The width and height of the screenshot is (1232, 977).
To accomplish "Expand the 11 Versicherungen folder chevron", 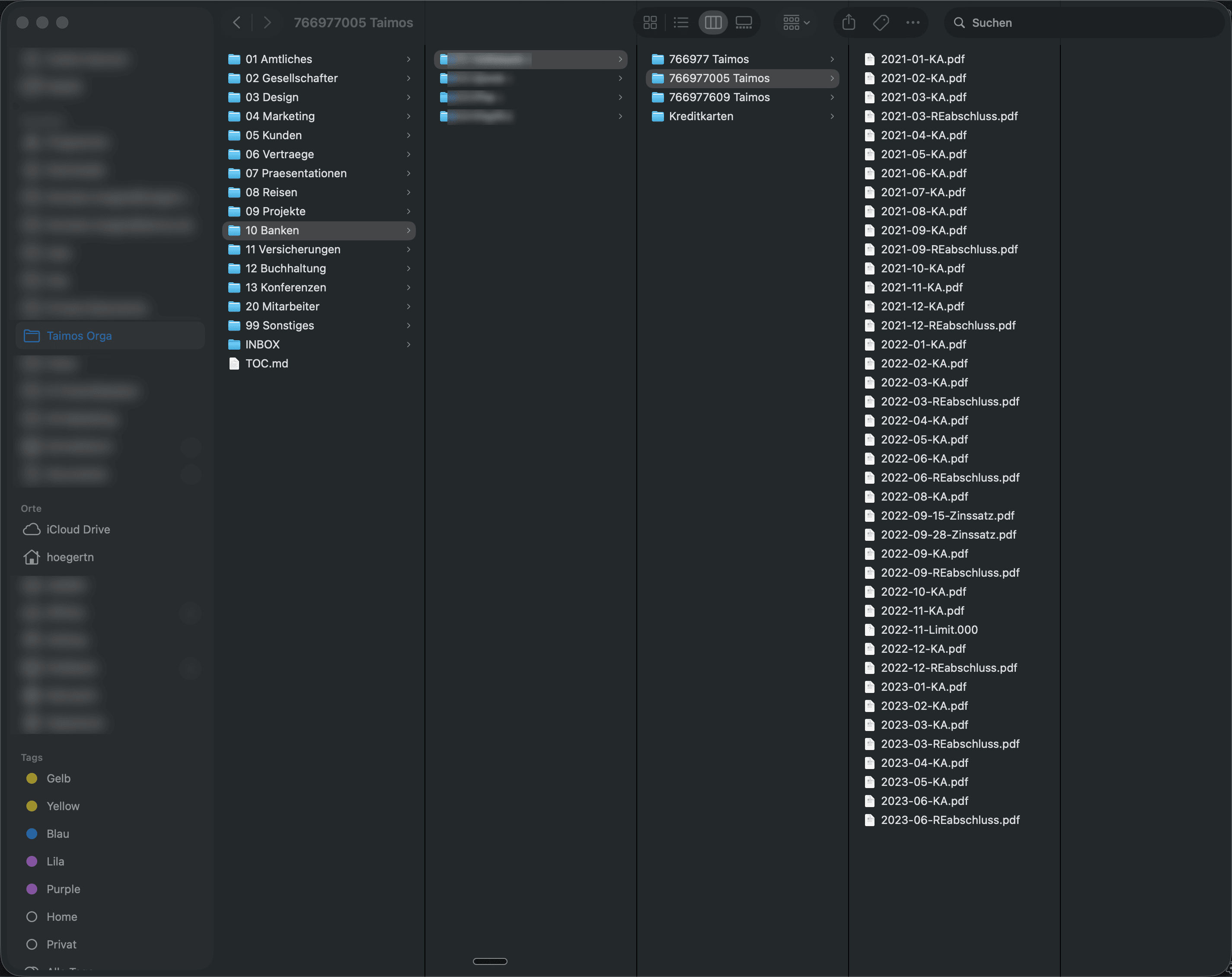I will point(409,249).
